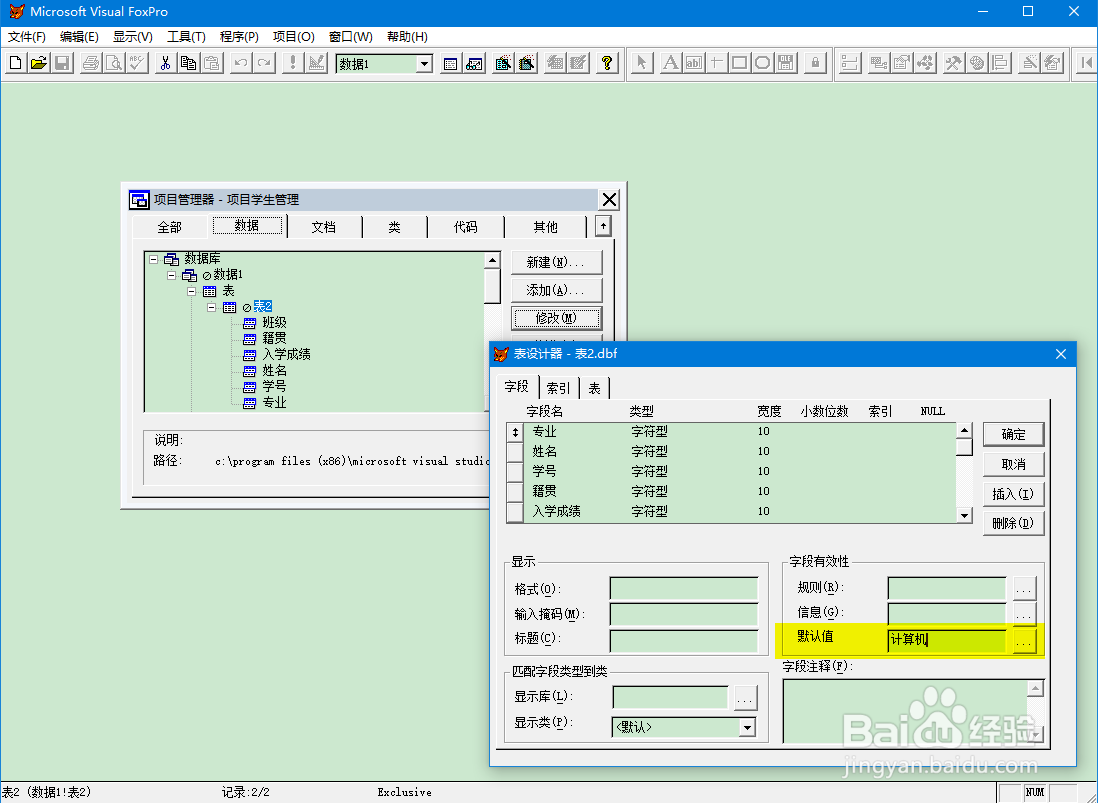The image size is (1098, 803).
Task: Select the OLE bound control tool
Action: (x=786, y=63)
